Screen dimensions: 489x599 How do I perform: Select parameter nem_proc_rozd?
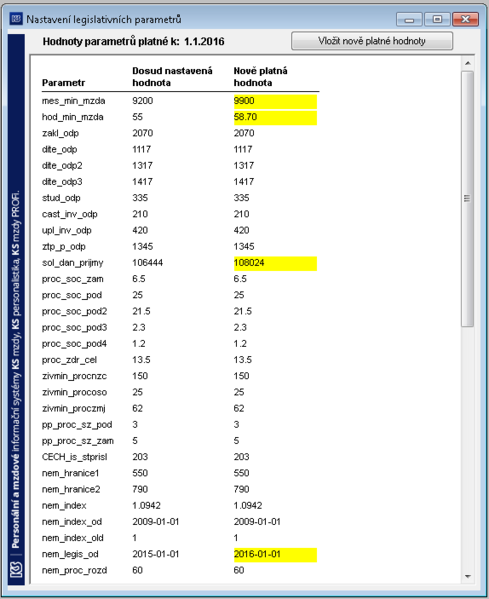tap(74, 570)
